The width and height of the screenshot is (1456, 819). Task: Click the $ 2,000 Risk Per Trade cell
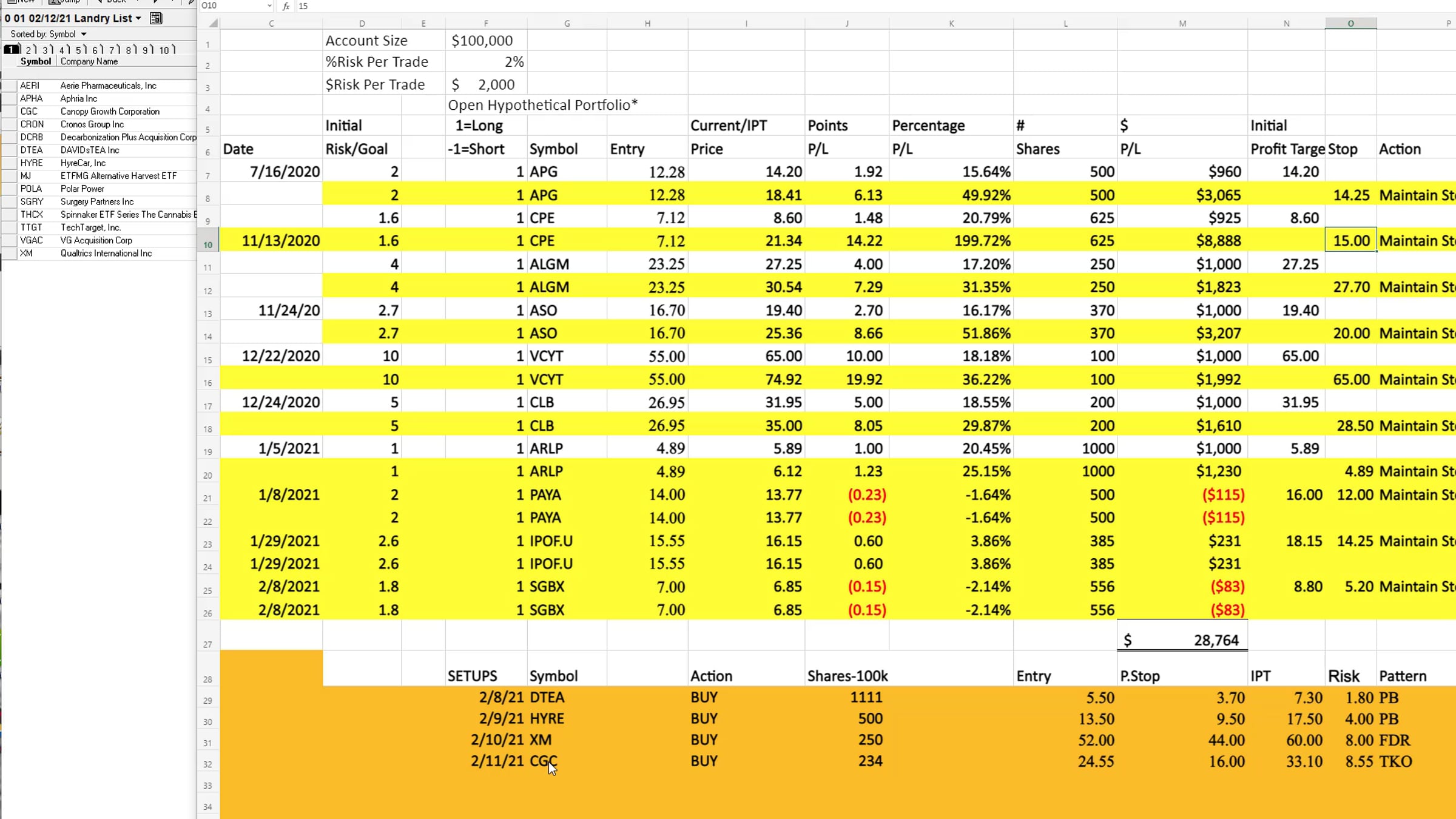tap(486, 84)
